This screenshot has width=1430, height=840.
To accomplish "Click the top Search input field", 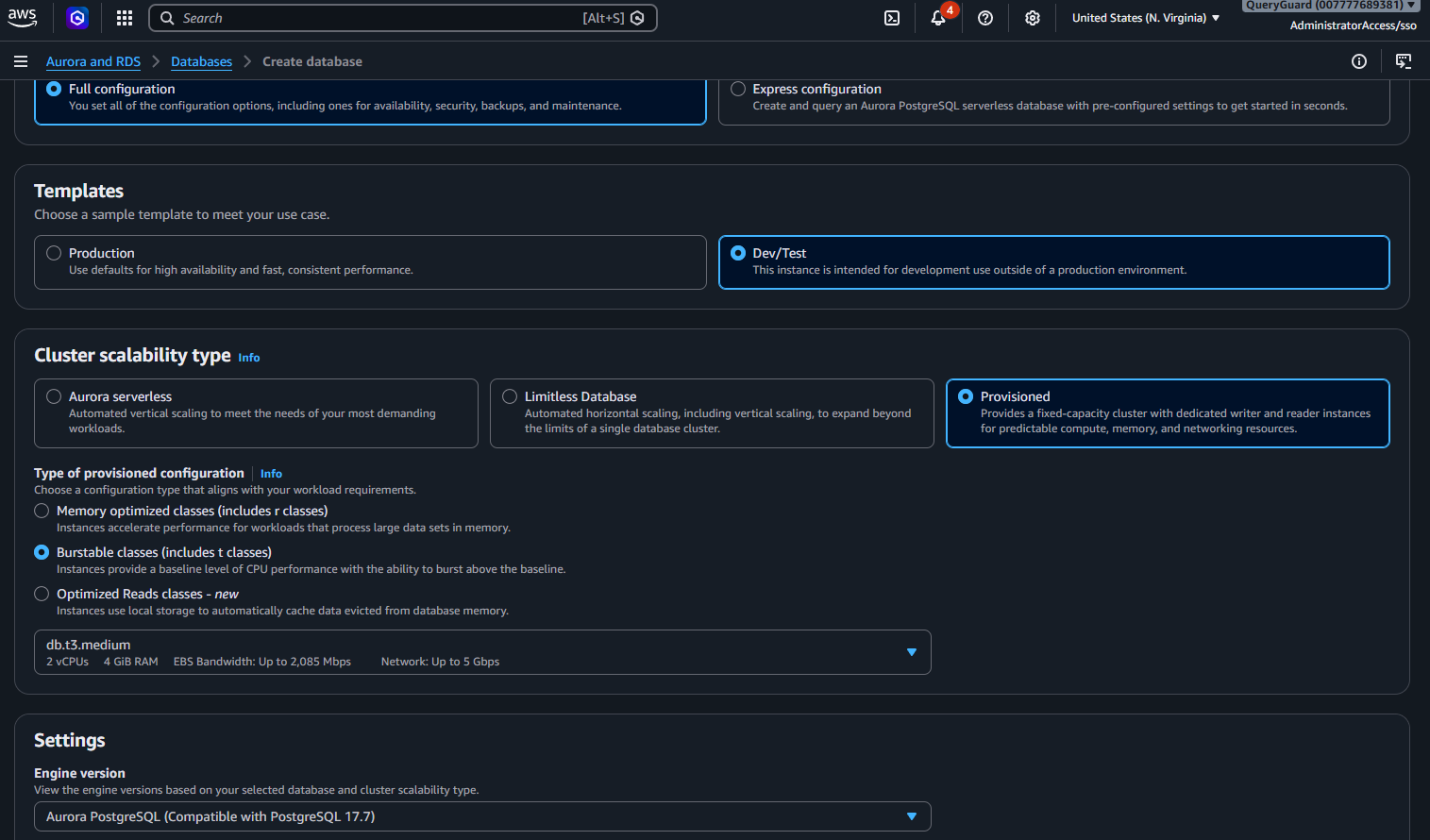I will pos(403,18).
